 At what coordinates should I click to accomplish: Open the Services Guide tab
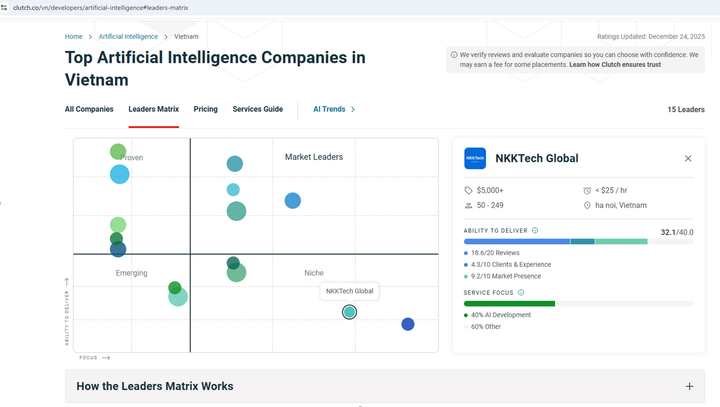pos(258,109)
